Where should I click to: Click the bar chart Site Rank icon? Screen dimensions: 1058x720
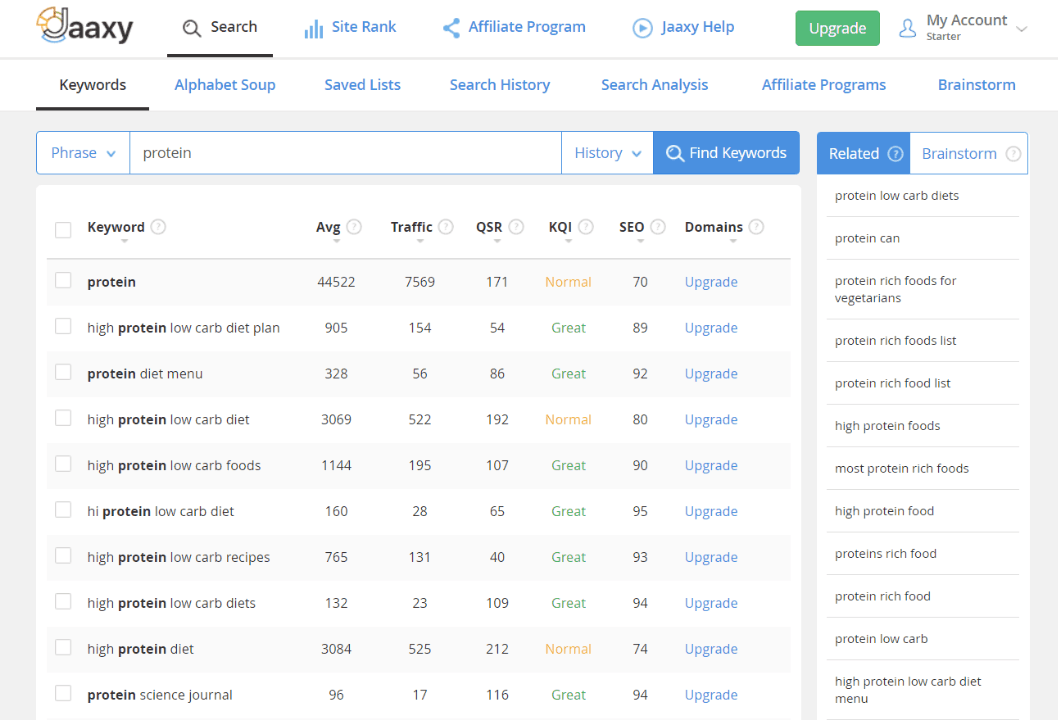313,28
